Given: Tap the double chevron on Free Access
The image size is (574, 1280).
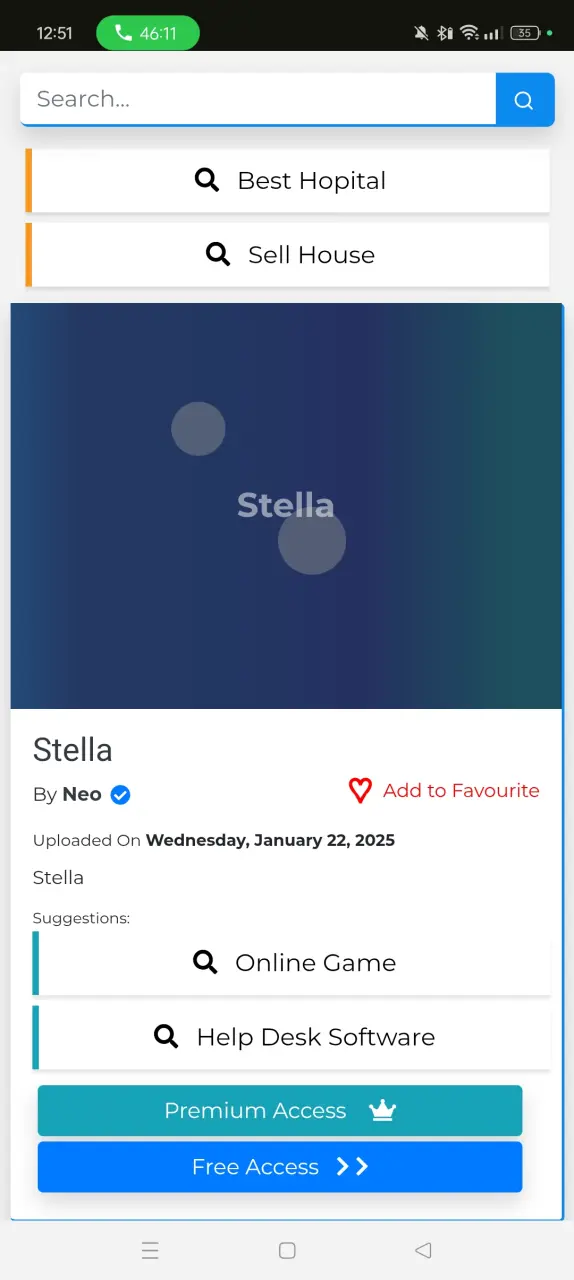Looking at the screenshot, I should (352, 1167).
